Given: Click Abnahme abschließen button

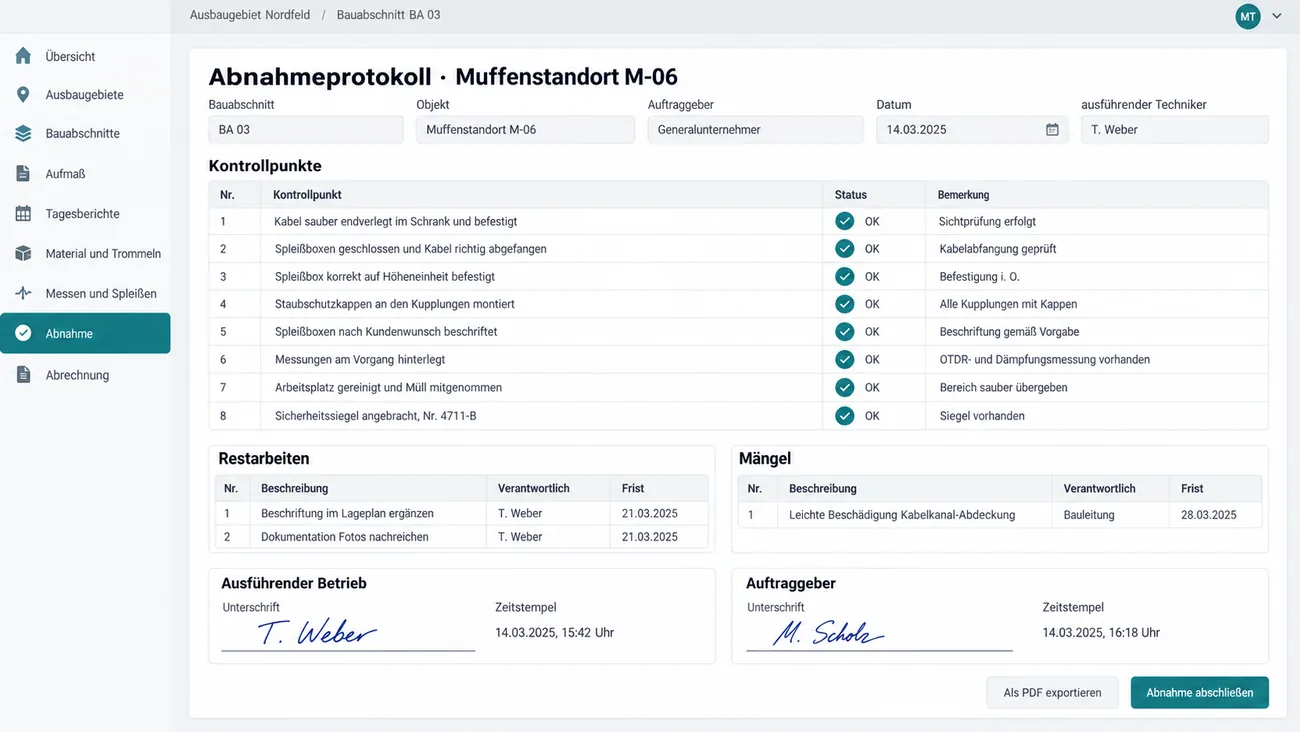Looking at the screenshot, I should pyautogui.click(x=1199, y=692).
